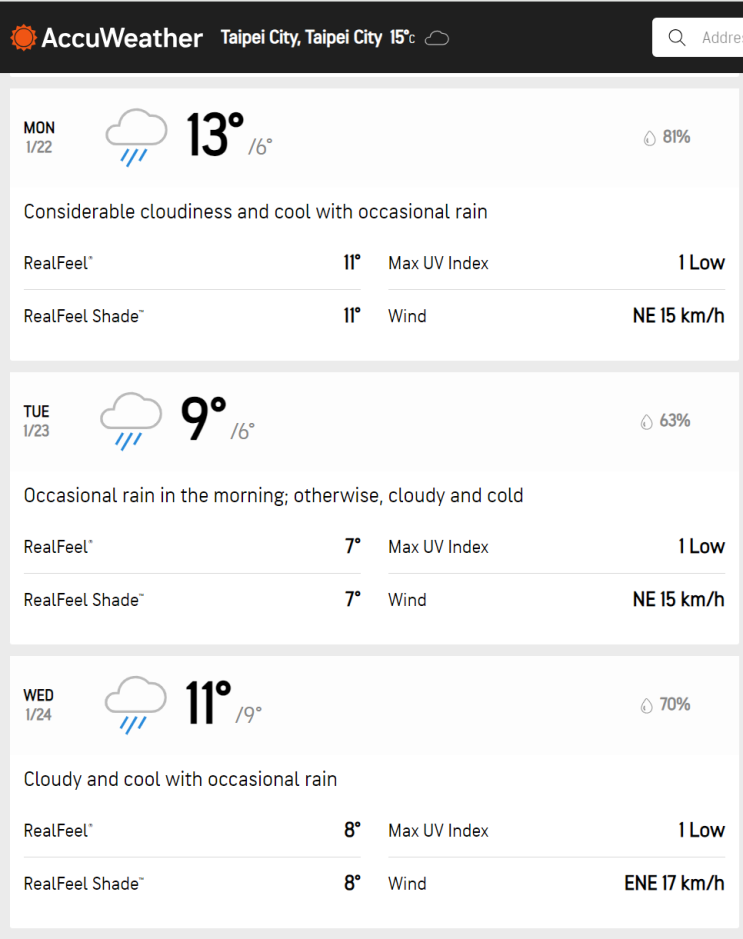Viewport: 743px width, 939px height.
Task: Click the raindrop icon beside 70%
Action: 646,706
